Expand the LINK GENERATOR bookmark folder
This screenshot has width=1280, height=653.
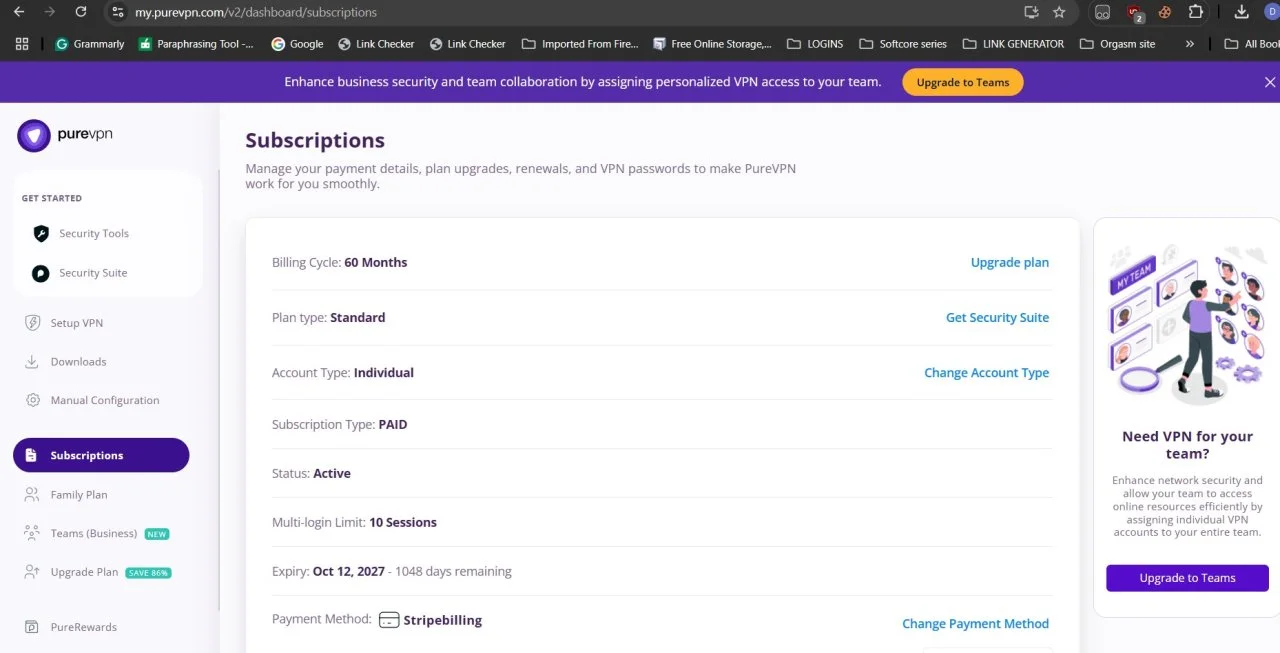coord(1013,44)
